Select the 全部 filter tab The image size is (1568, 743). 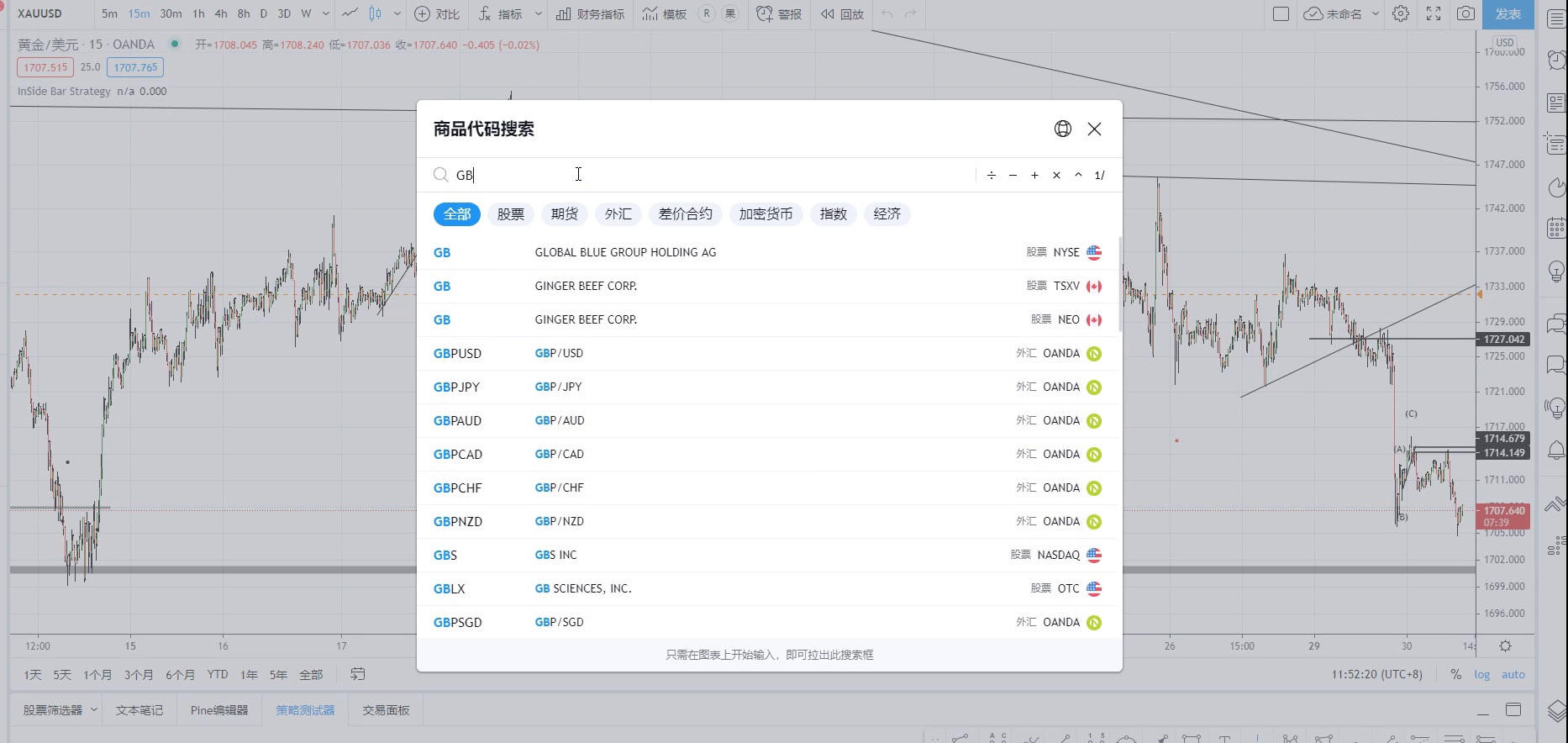coord(457,214)
